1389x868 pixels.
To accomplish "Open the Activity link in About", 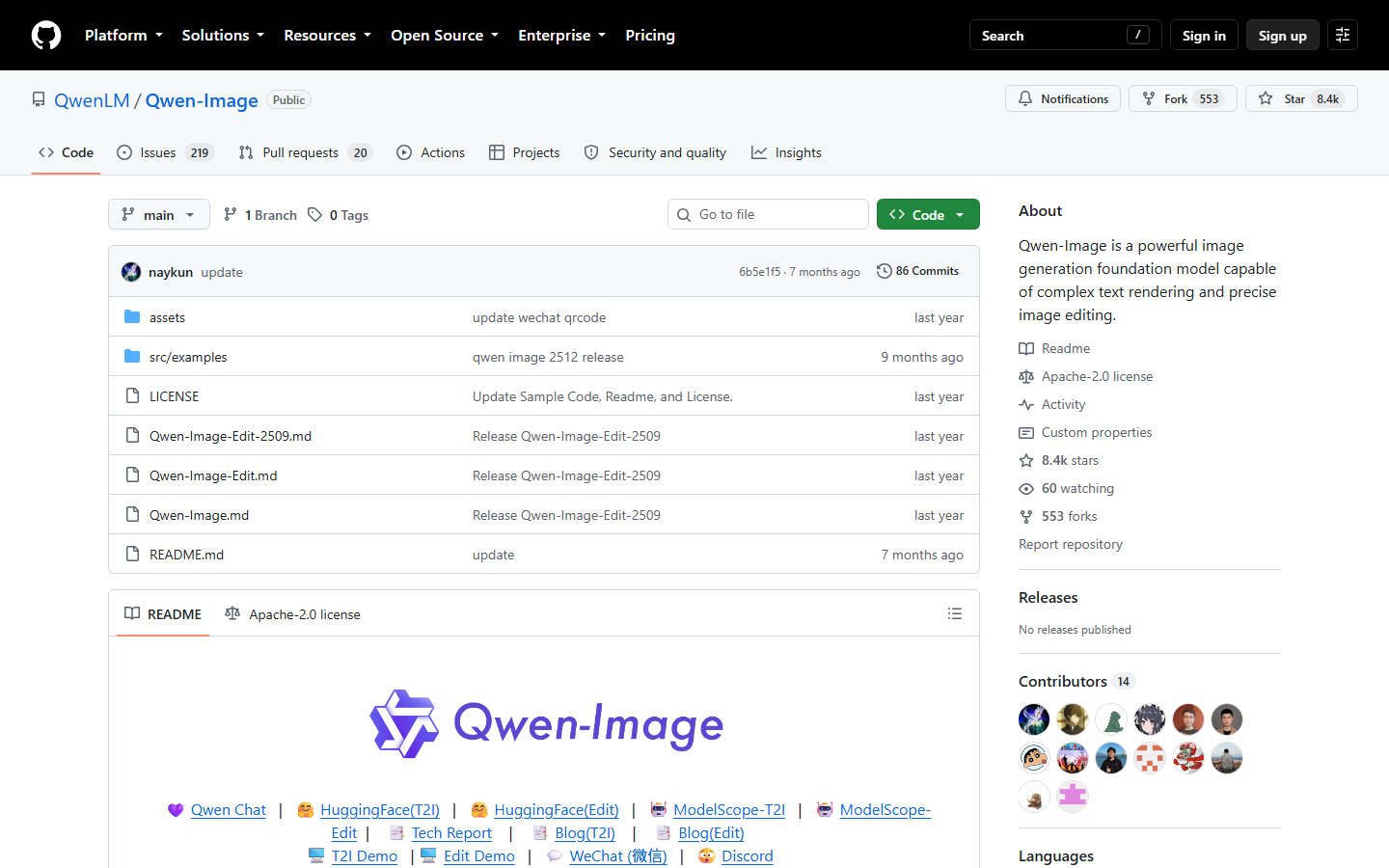I will click(x=1063, y=404).
